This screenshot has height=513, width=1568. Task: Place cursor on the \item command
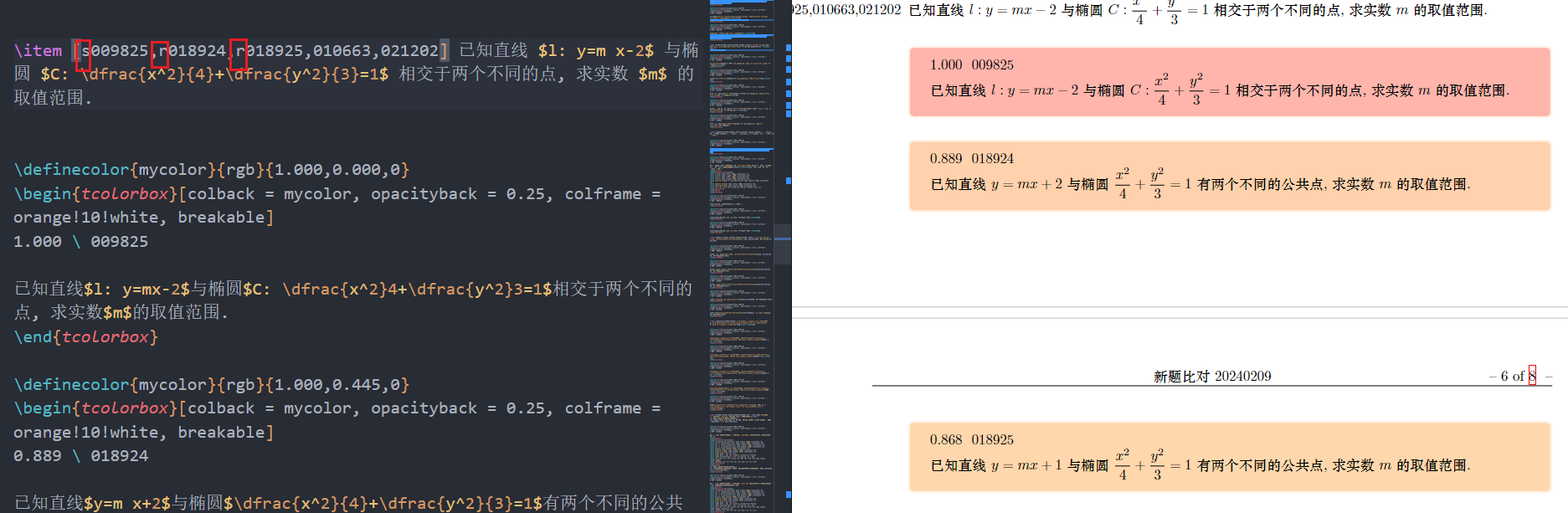[38, 51]
